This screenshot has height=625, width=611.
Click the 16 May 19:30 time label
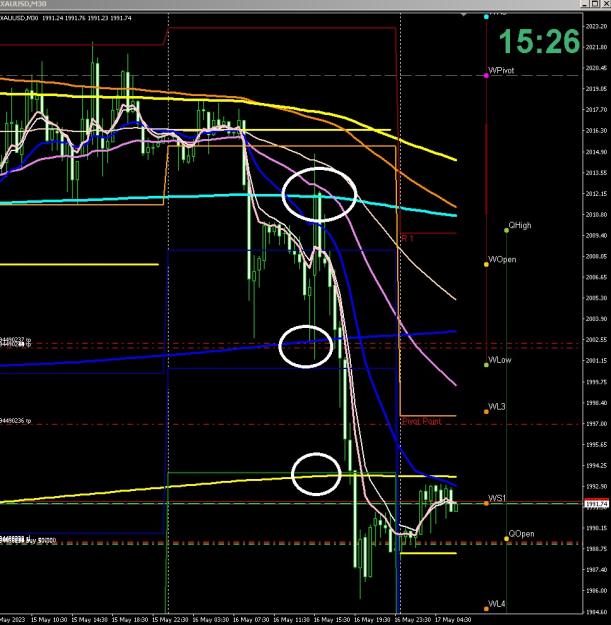(x=372, y=620)
